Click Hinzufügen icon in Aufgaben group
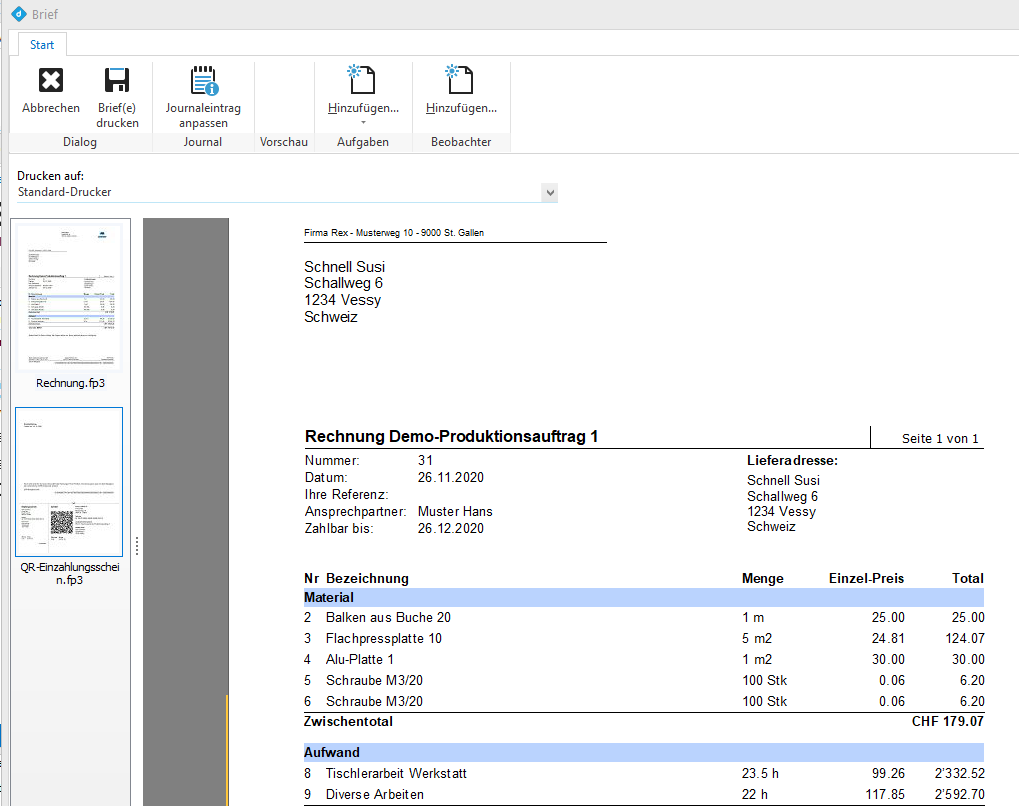Viewport: 1019px width, 806px height. click(363, 81)
